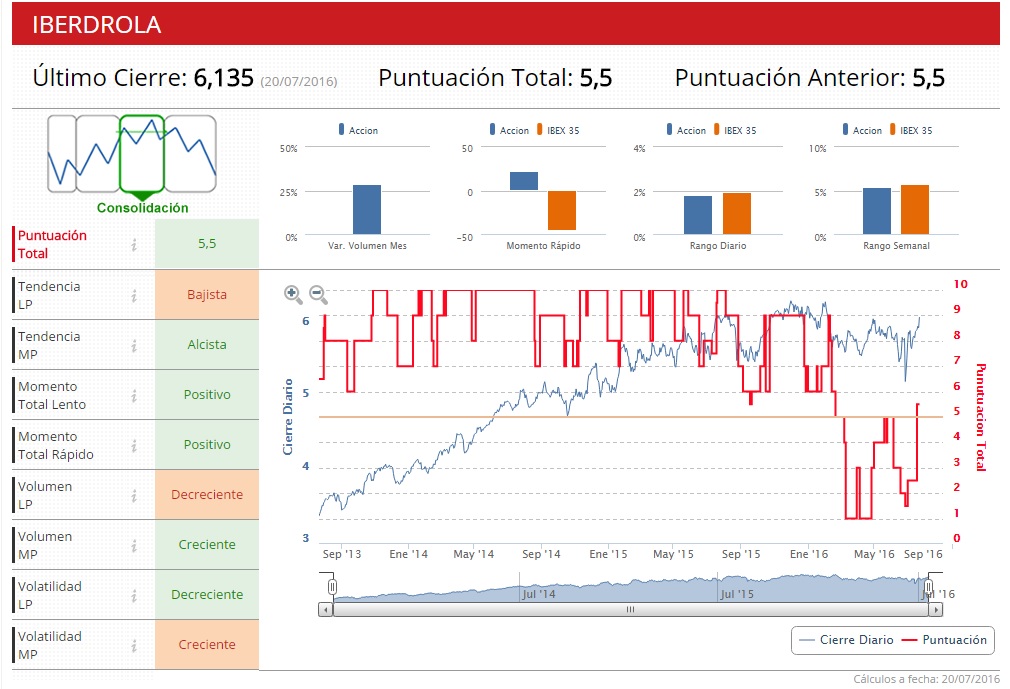Click orange IBEX 35 bar in Momento Rápido

[562, 211]
